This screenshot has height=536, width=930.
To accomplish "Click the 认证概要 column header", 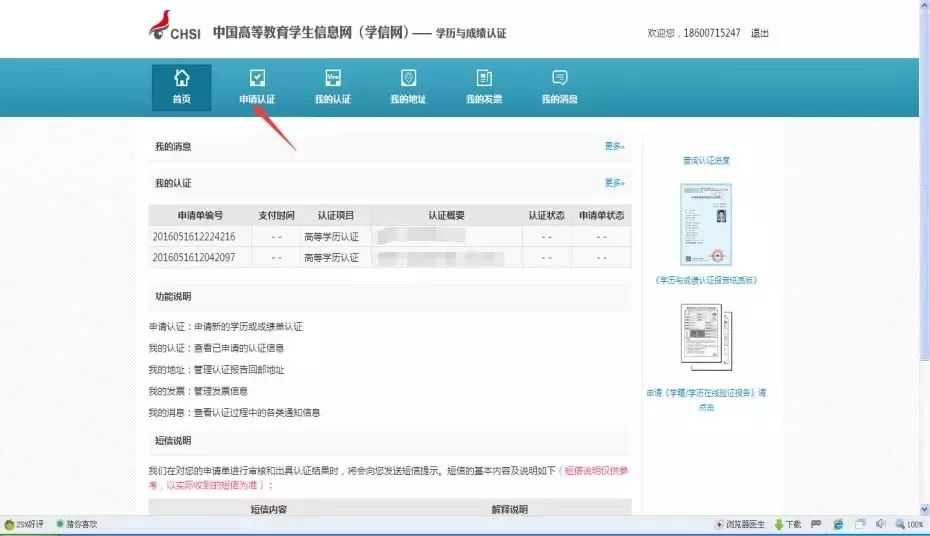I will point(447,215).
